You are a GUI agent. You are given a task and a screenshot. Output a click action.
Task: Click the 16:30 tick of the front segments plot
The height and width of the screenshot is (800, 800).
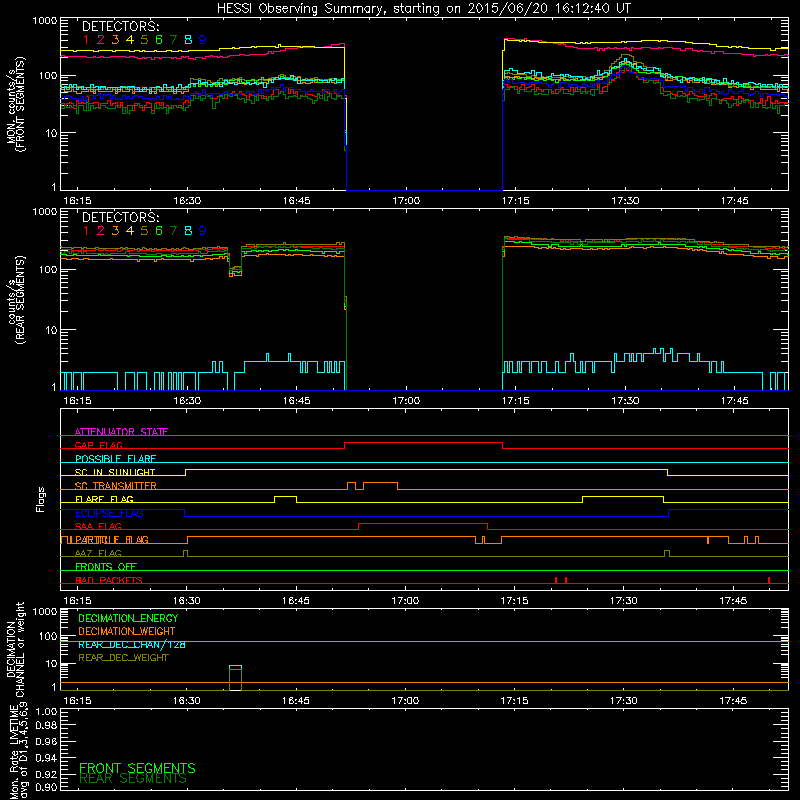(x=187, y=201)
